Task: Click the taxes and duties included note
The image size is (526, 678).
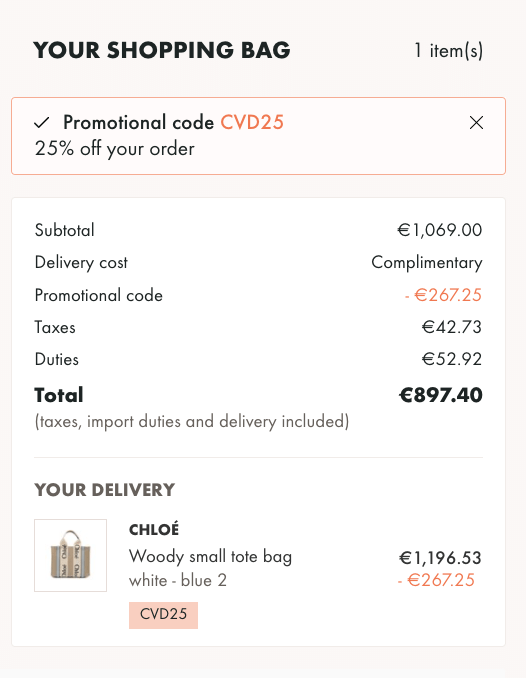Action: pyautogui.click(x=192, y=422)
